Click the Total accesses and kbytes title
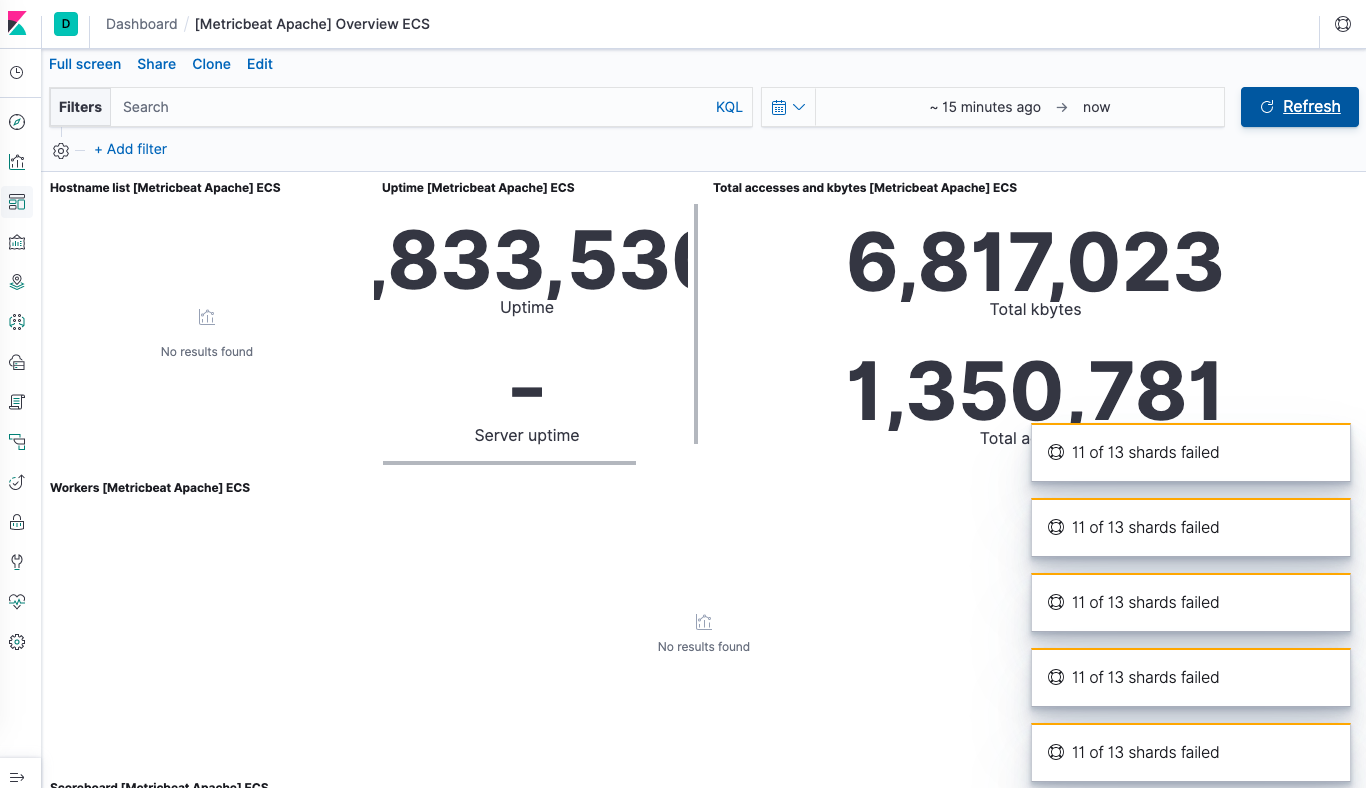This screenshot has width=1366, height=788. [x=865, y=188]
